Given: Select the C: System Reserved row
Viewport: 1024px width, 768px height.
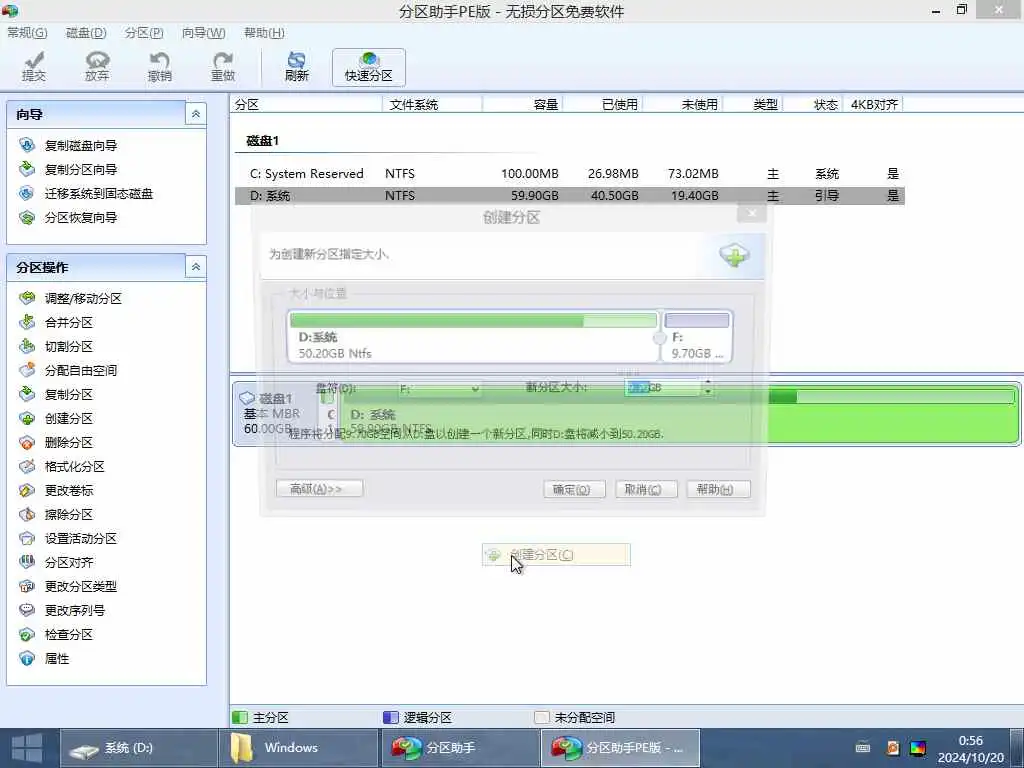Looking at the screenshot, I should pos(569,174).
